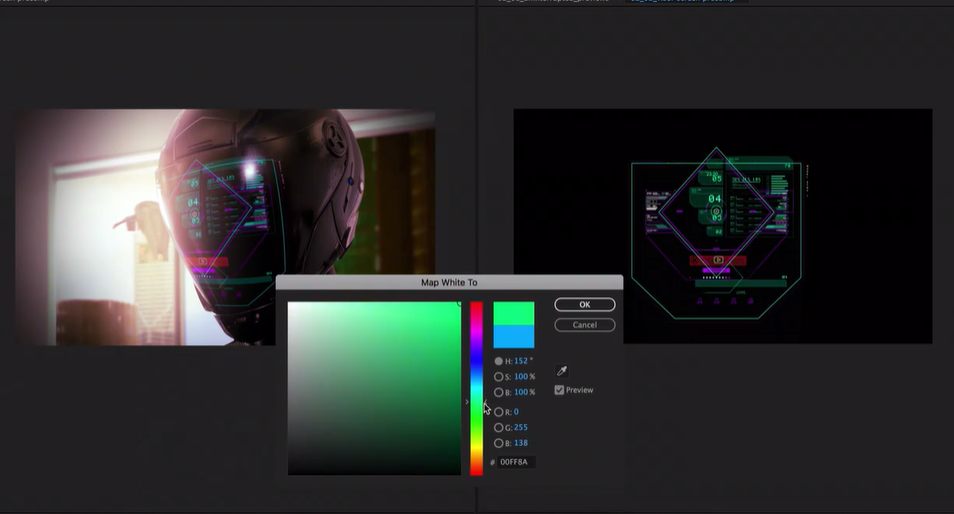Click inside the green saturation-brightness color field
The image size is (954, 514).
click(x=374, y=388)
